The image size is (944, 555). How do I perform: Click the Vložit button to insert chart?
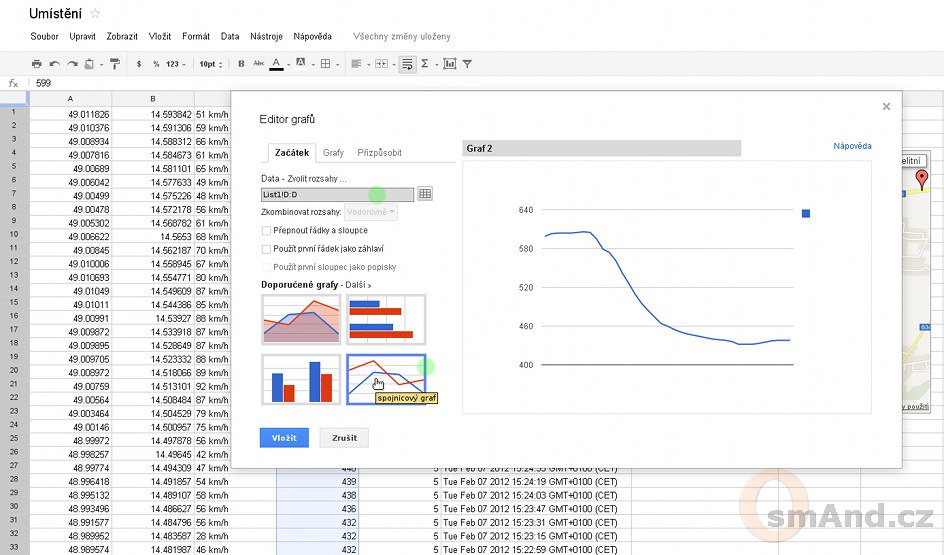284,438
